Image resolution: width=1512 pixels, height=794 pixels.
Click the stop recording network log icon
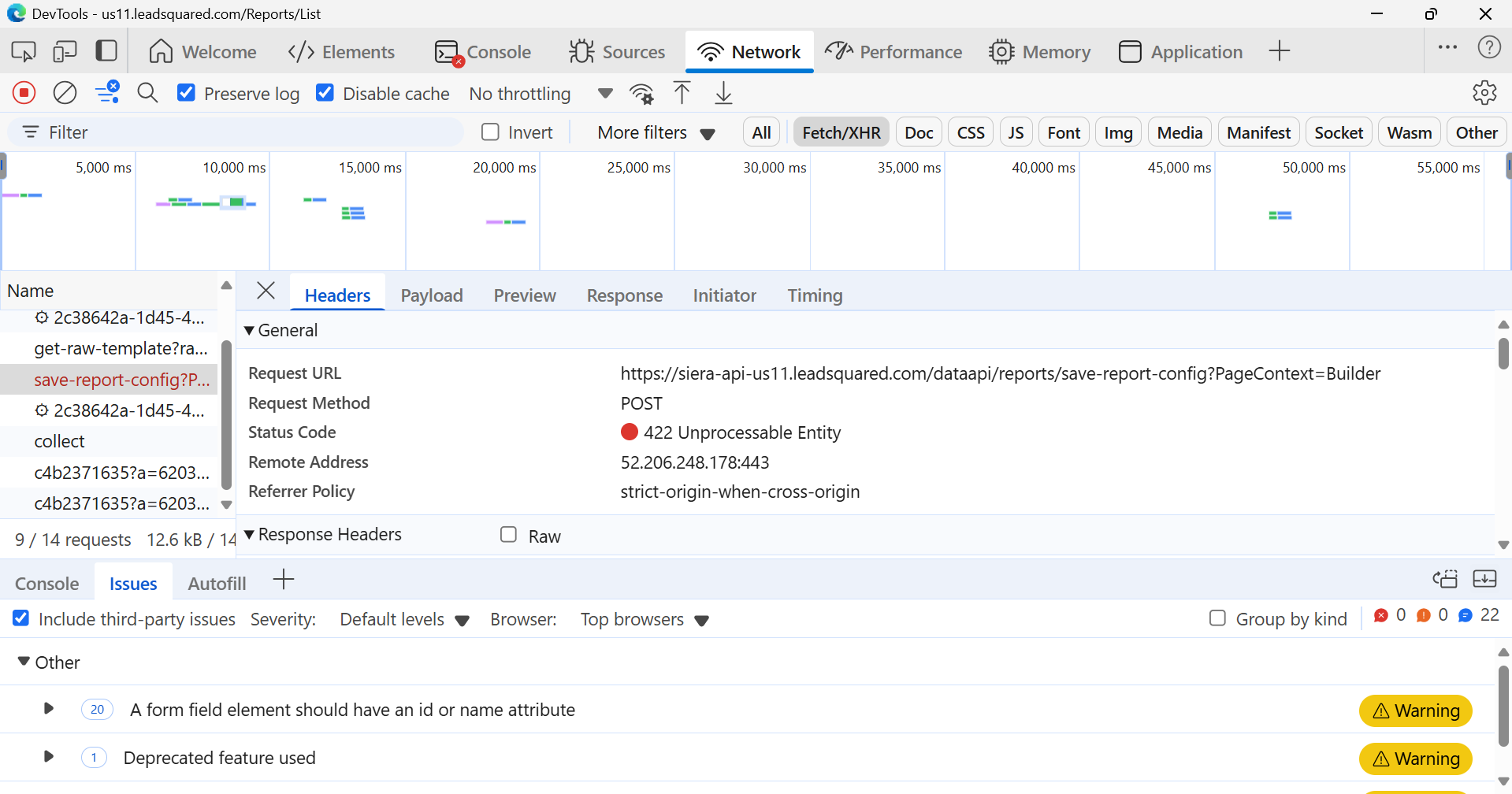coord(24,93)
